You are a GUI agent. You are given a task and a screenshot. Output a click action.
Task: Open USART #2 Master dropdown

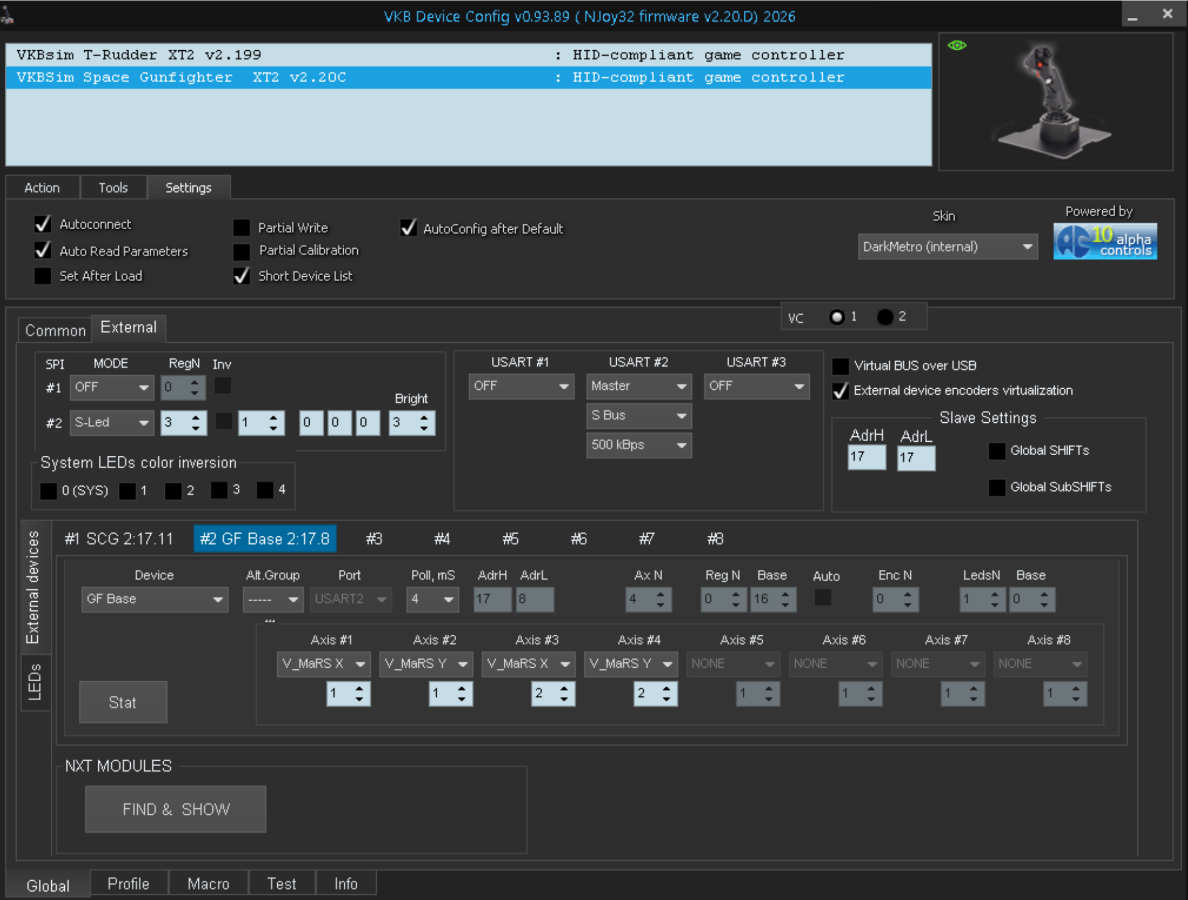pos(638,386)
